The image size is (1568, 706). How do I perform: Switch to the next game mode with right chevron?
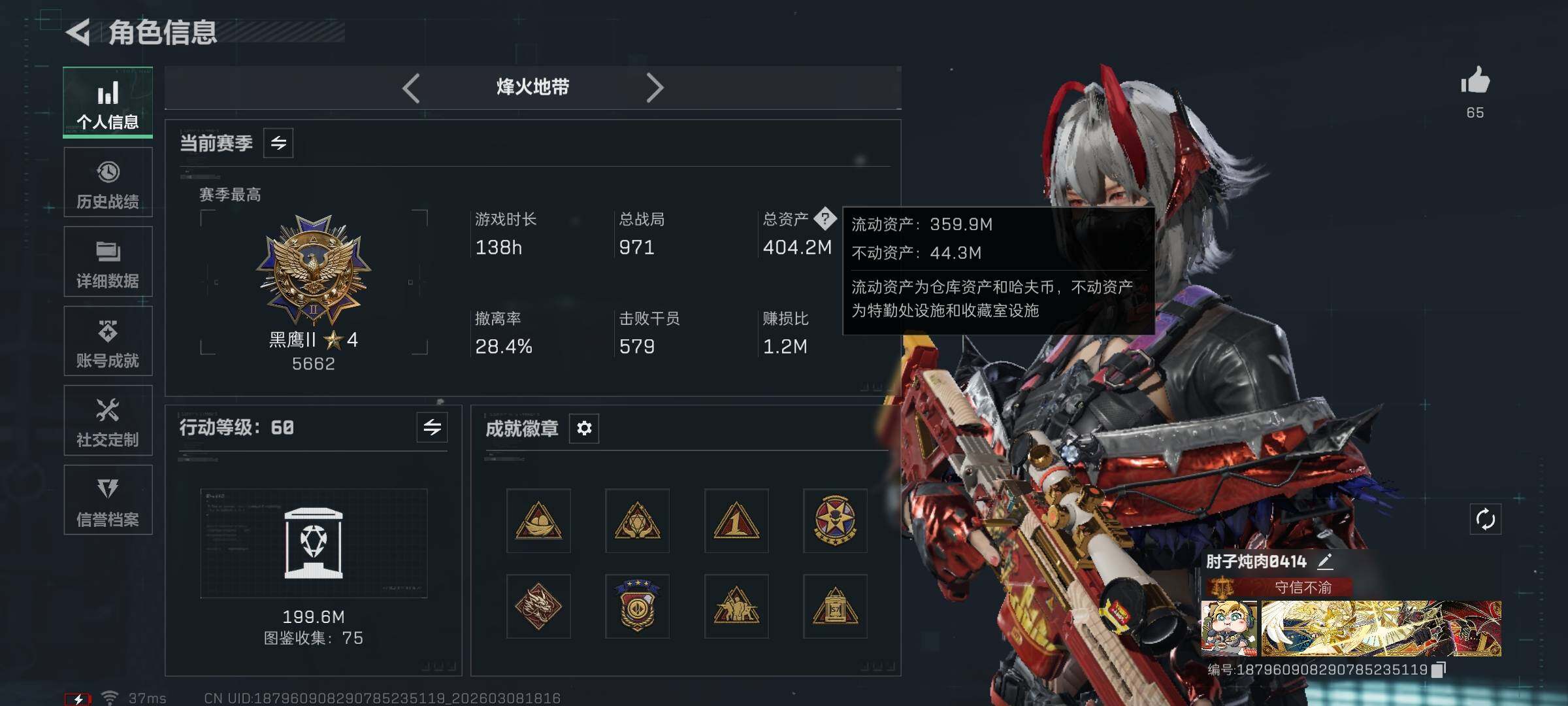[655, 88]
